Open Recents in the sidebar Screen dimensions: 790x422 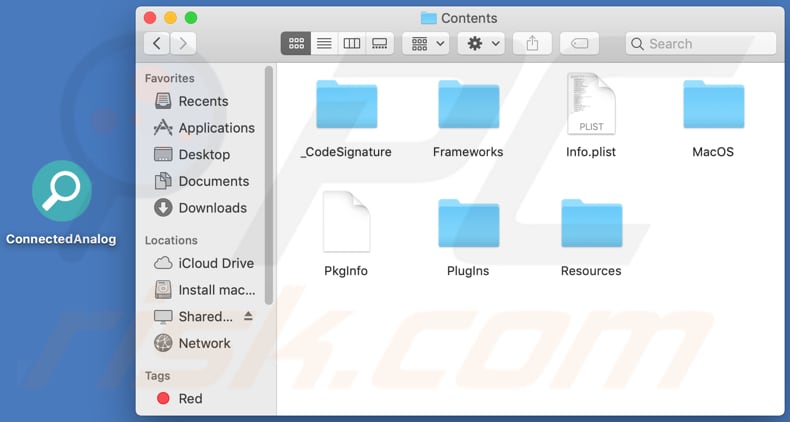(204, 101)
